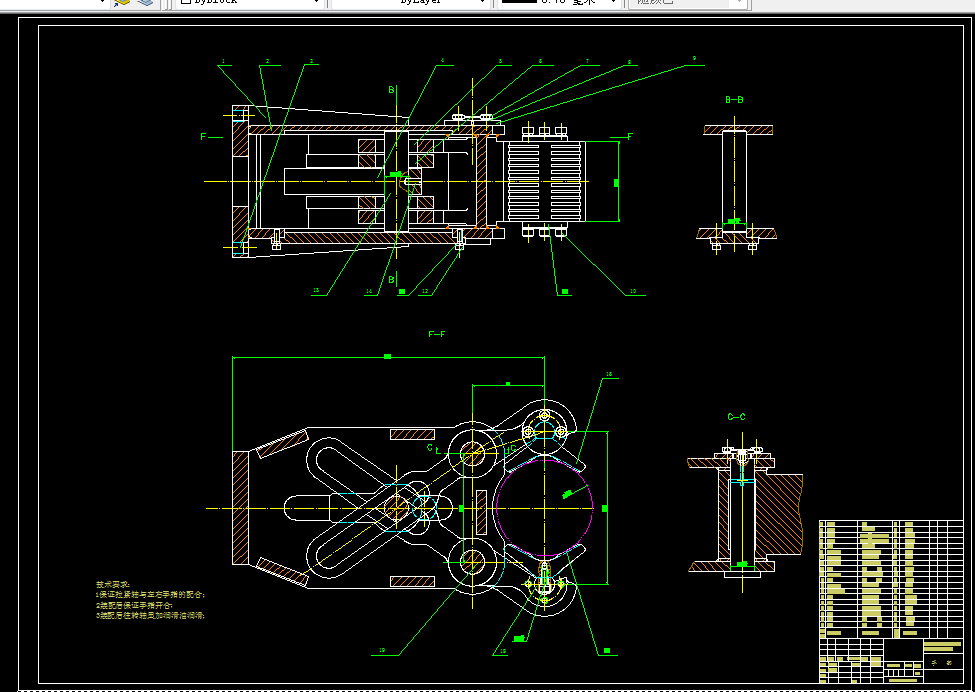Viewport: 975px width, 692px height.
Task: Click the 技术要求 technical requirements heading
Action: click(x=113, y=584)
